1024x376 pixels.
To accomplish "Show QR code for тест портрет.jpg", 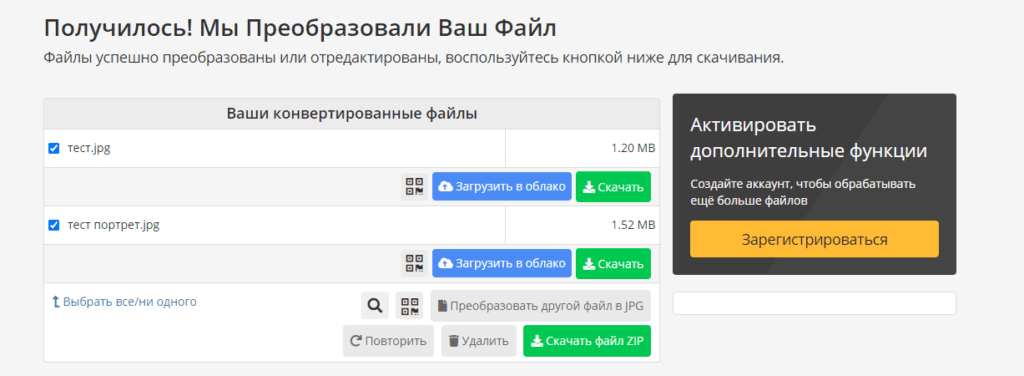I will point(414,264).
